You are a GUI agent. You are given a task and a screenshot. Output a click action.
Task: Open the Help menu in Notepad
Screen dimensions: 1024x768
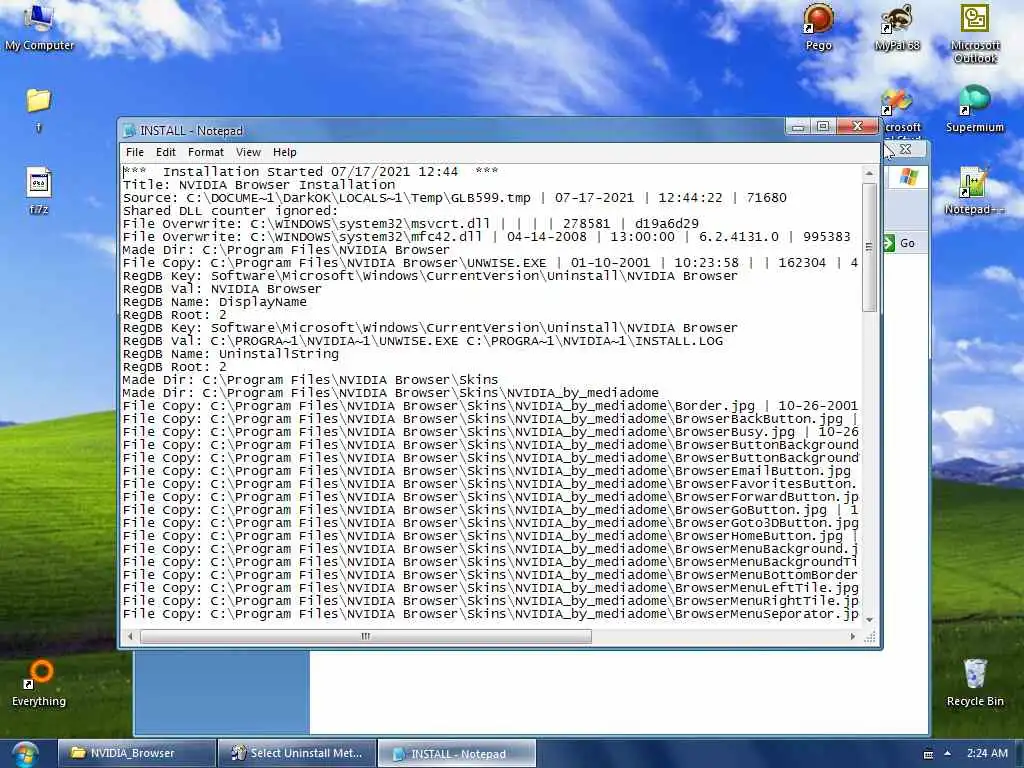coord(285,152)
